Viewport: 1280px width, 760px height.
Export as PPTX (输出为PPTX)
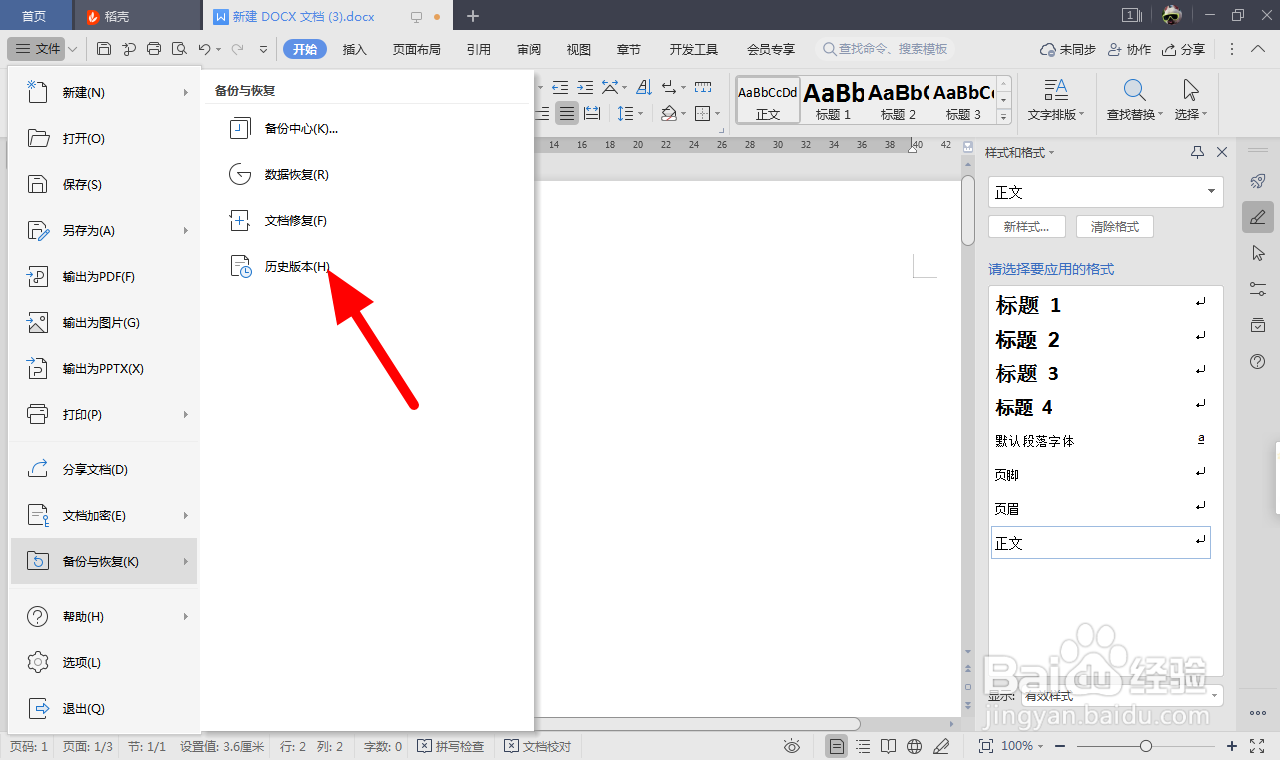104,369
